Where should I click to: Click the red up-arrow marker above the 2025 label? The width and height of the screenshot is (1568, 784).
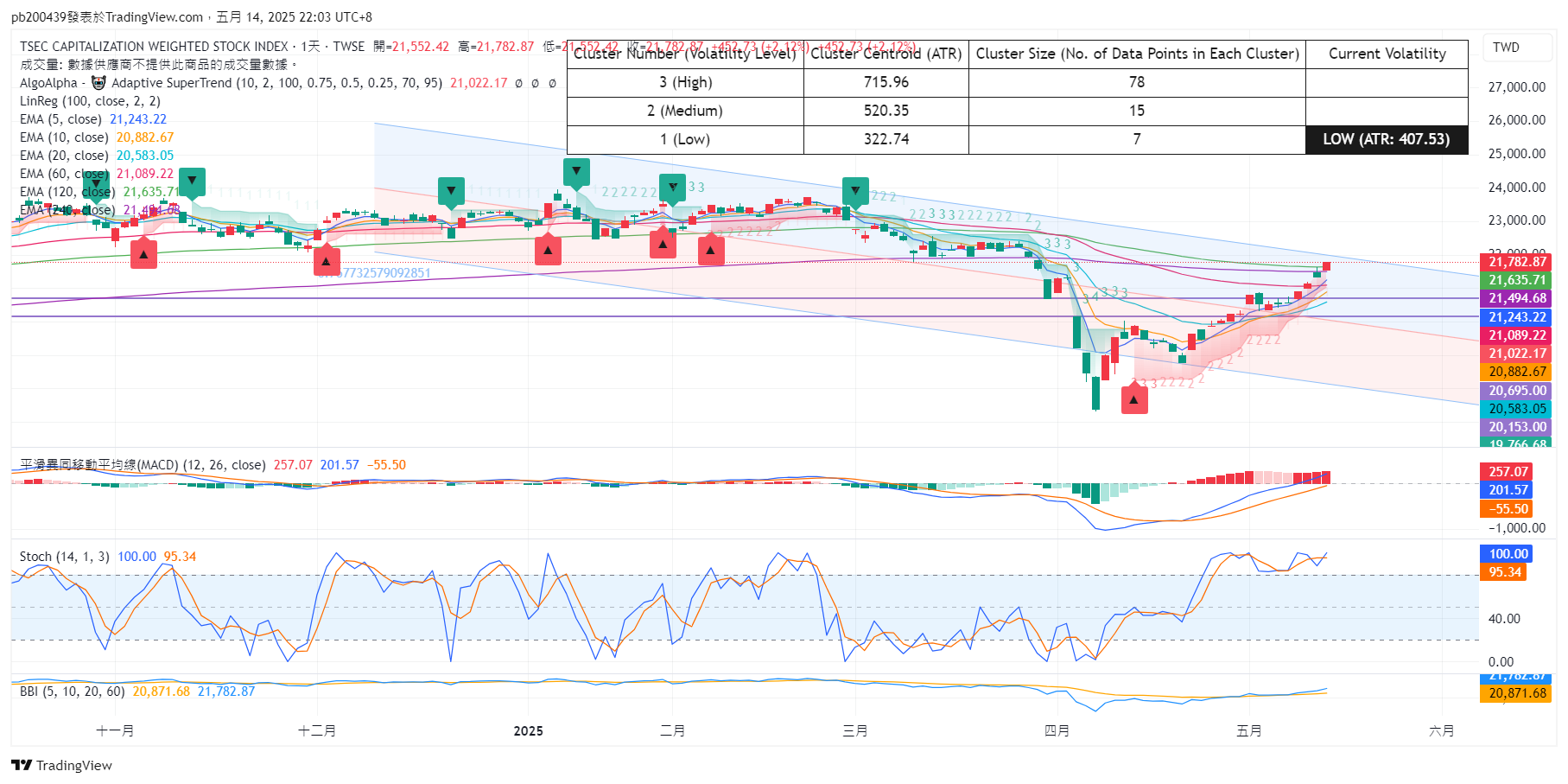click(x=548, y=251)
